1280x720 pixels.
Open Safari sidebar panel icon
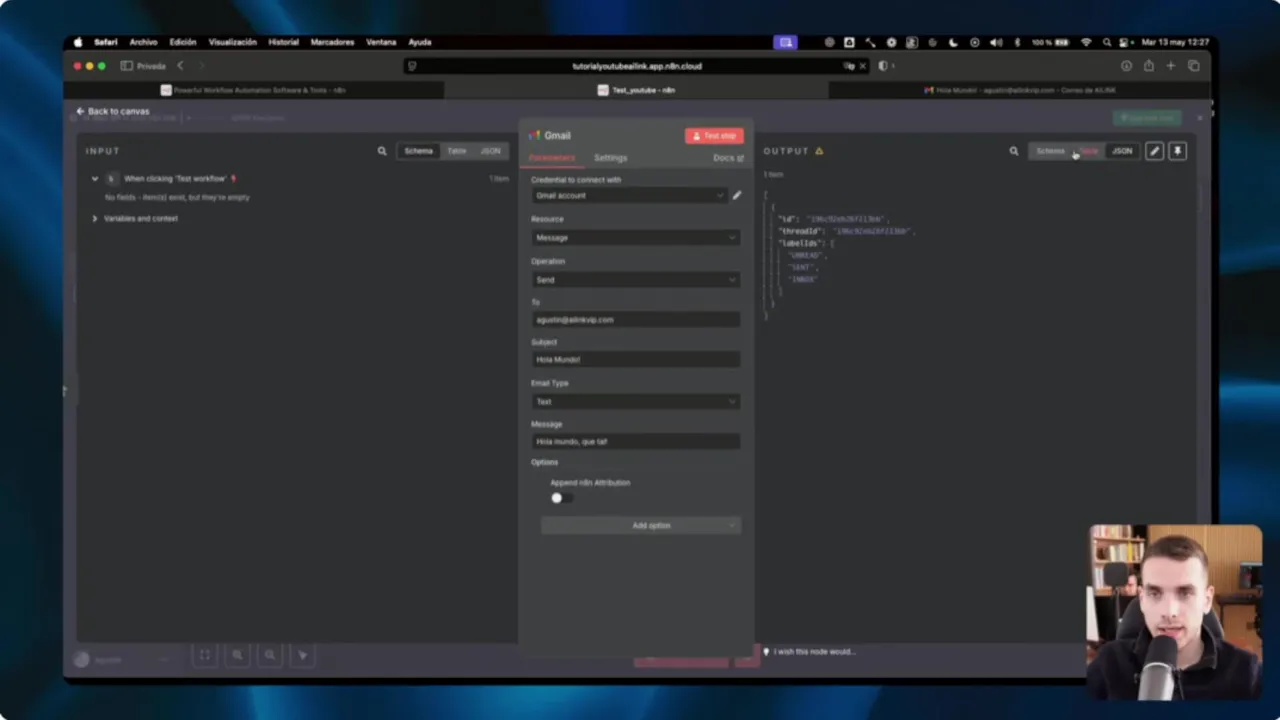click(x=127, y=66)
